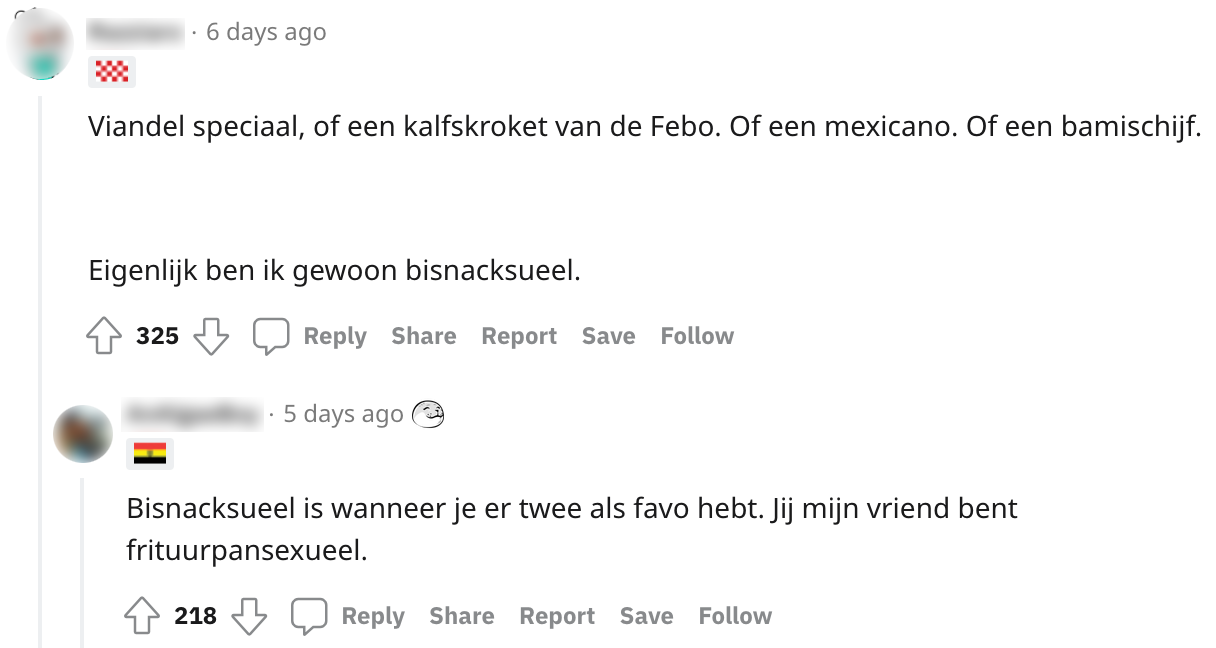Click striped flag flair under reply username
Image resolution: width=1216 pixels, height=648 pixels.
[150, 453]
